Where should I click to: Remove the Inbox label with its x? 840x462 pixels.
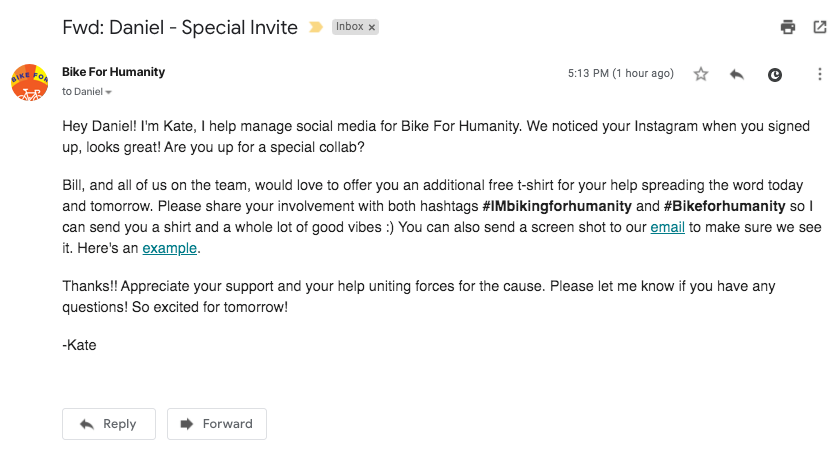pyautogui.click(x=372, y=27)
